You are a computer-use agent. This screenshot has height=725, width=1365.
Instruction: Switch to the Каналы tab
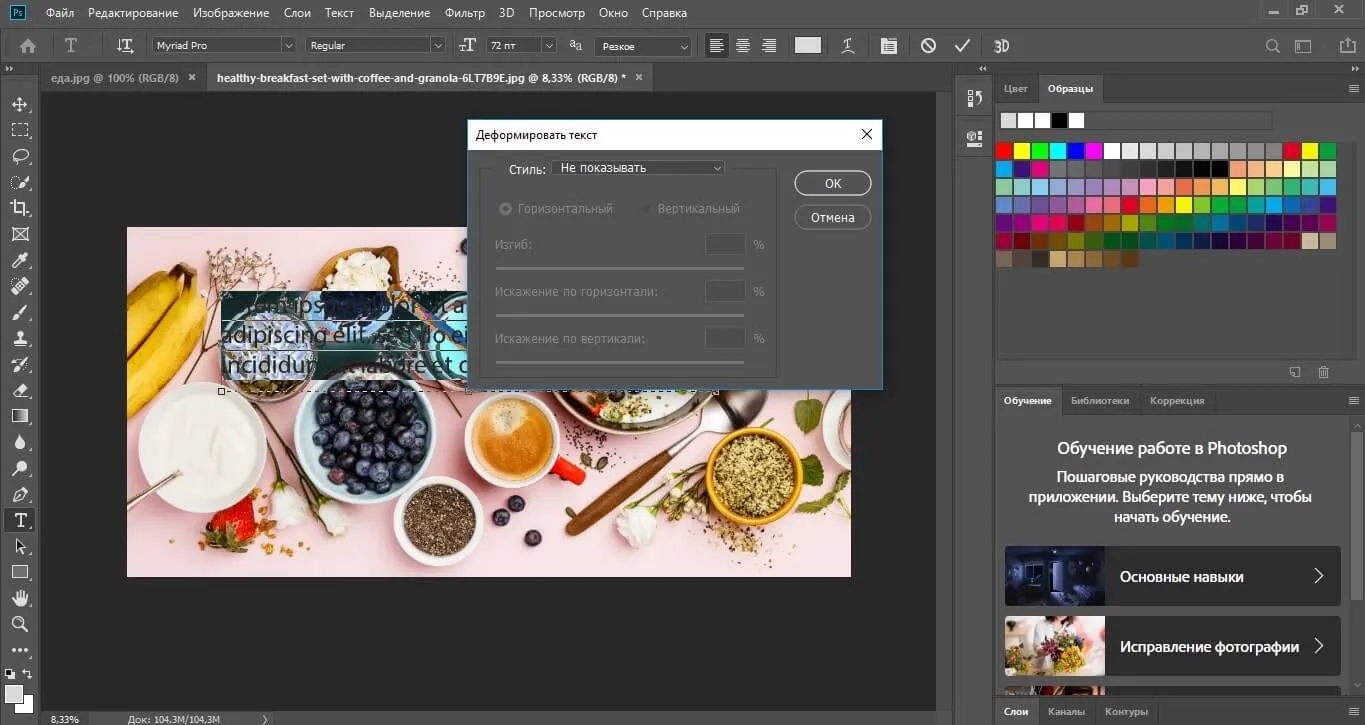1066,712
